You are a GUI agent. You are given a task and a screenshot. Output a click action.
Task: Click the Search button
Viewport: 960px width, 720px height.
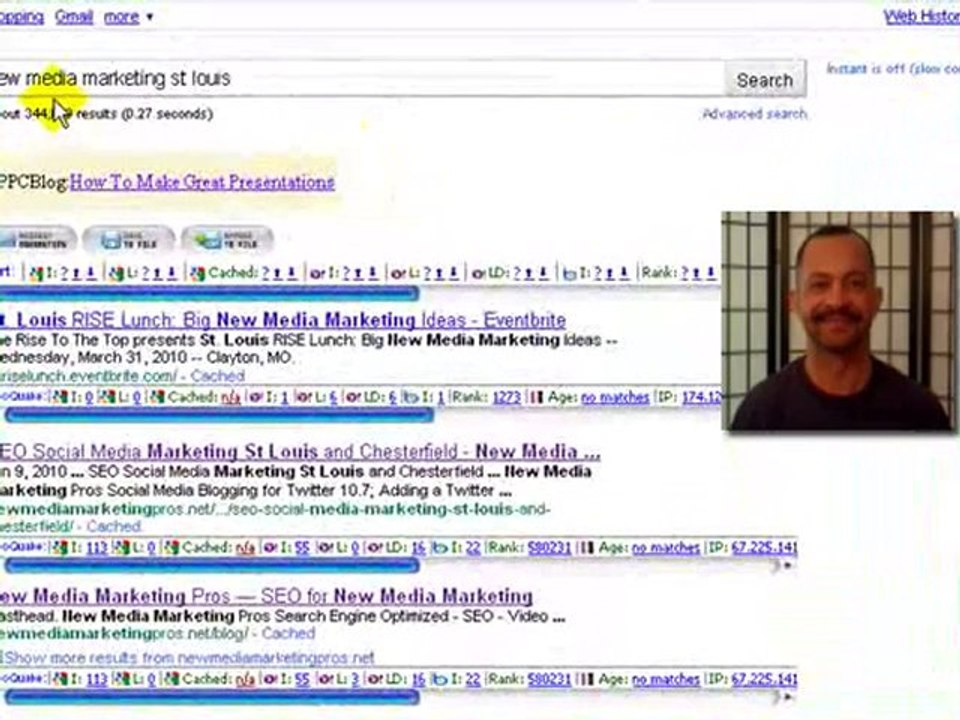tap(765, 80)
